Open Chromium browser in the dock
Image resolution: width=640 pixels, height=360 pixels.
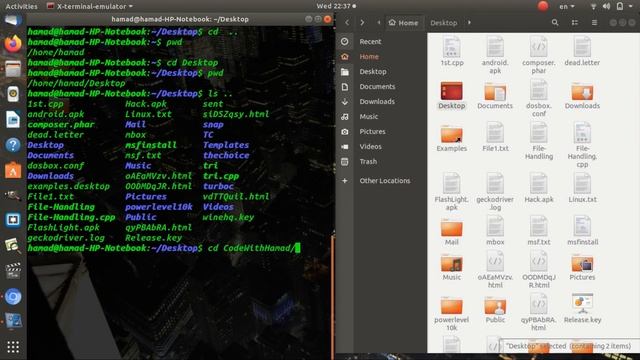click(13, 297)
